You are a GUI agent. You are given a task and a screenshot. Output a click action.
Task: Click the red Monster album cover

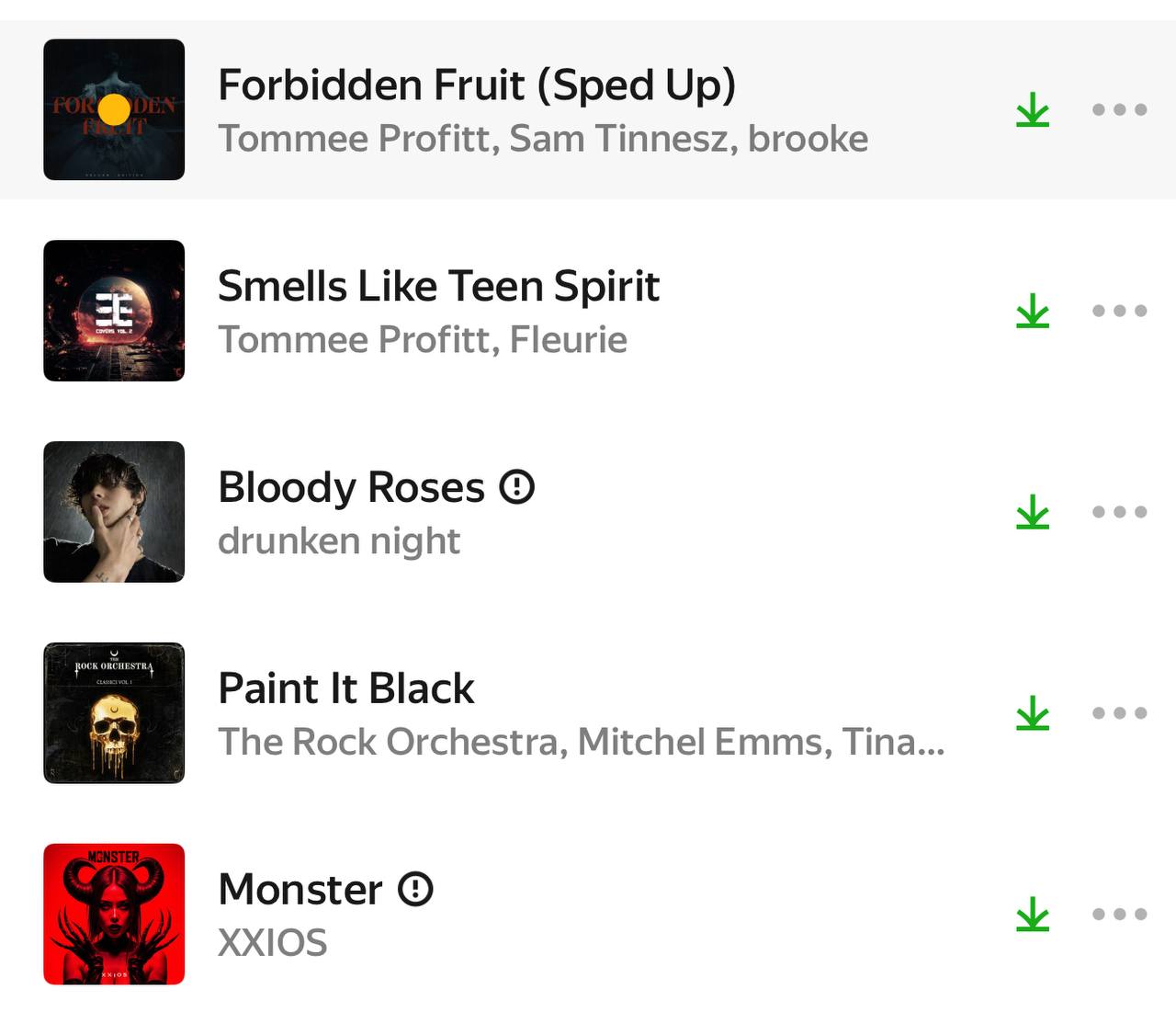click(114, 914)
